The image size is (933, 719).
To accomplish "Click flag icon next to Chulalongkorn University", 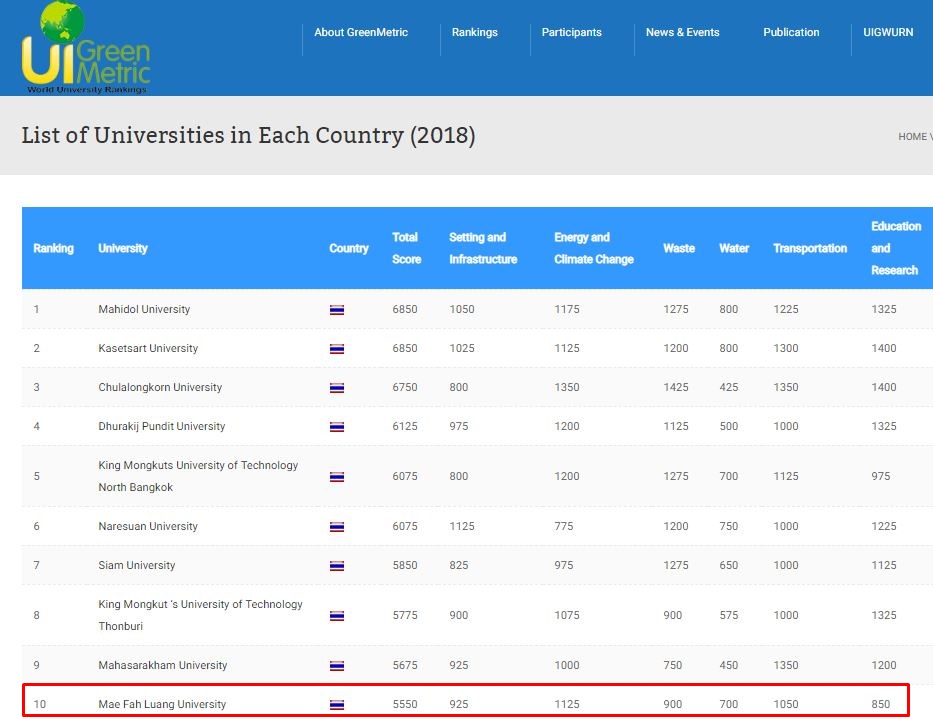I will click(x=337, y=388).
